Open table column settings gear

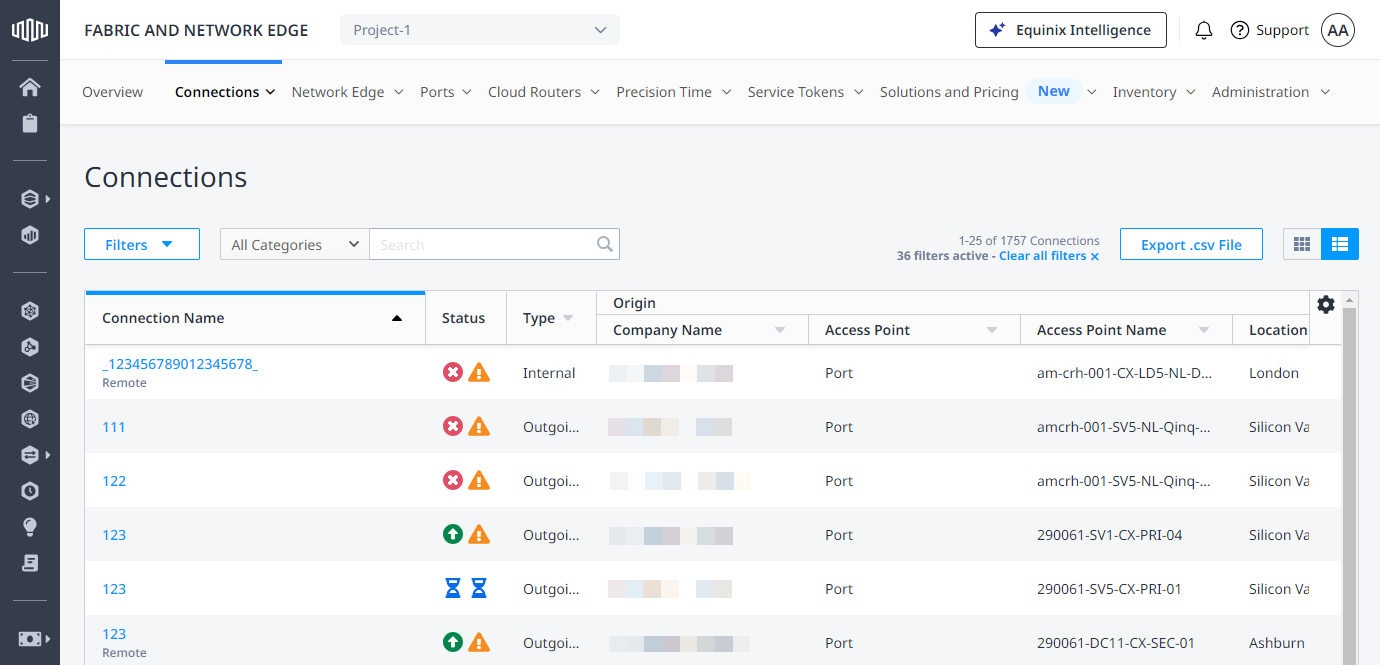(x=1326, y=305)
